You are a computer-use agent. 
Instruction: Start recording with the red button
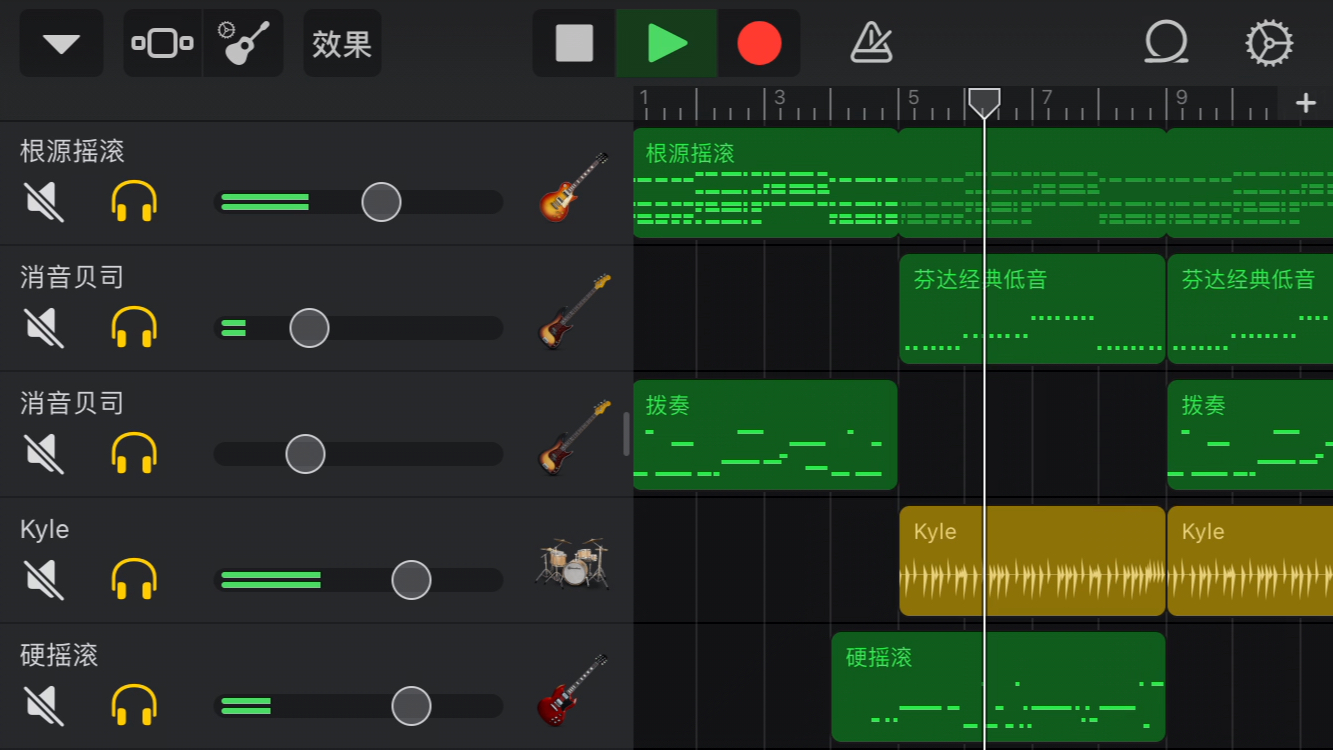tap(759, 43)
